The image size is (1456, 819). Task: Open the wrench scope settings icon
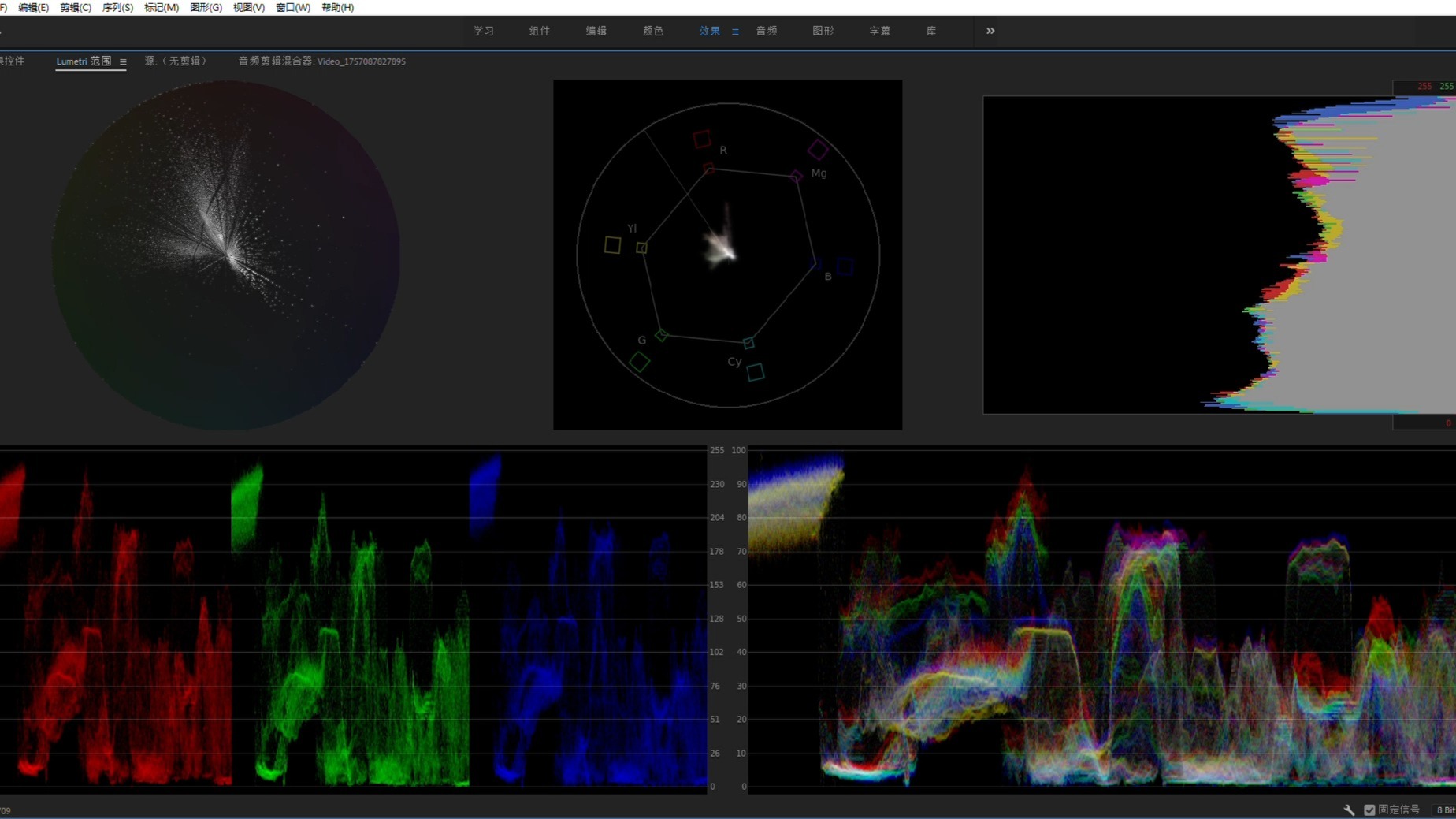(1349, 810)
